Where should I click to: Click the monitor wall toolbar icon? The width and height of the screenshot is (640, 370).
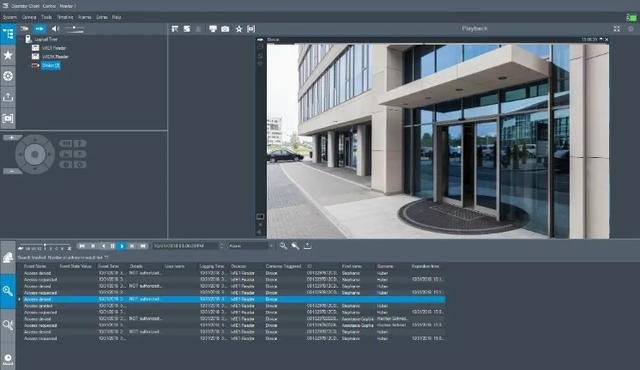point(213,29)
